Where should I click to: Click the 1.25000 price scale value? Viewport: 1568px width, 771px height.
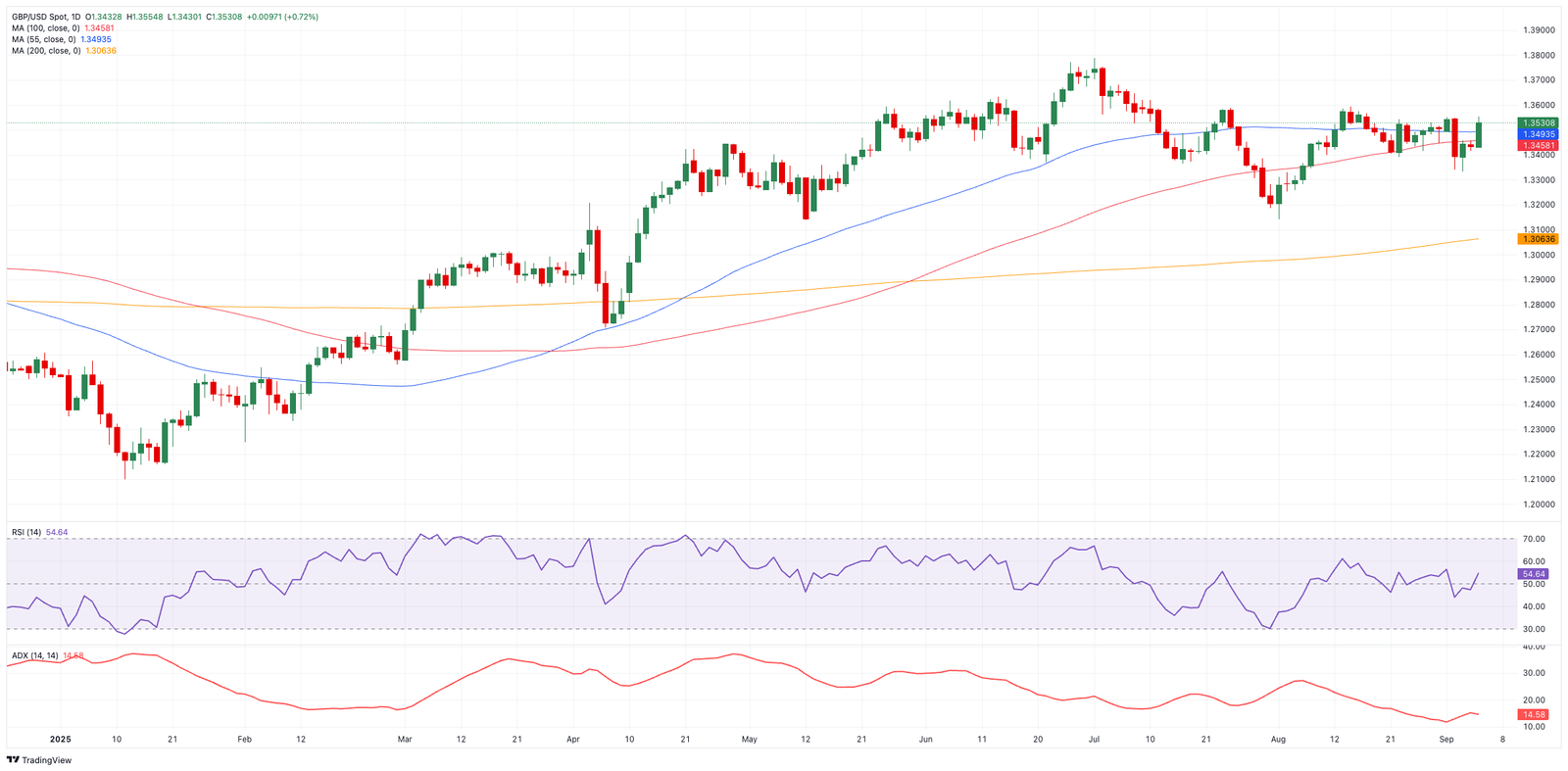tap(1538, 380)
